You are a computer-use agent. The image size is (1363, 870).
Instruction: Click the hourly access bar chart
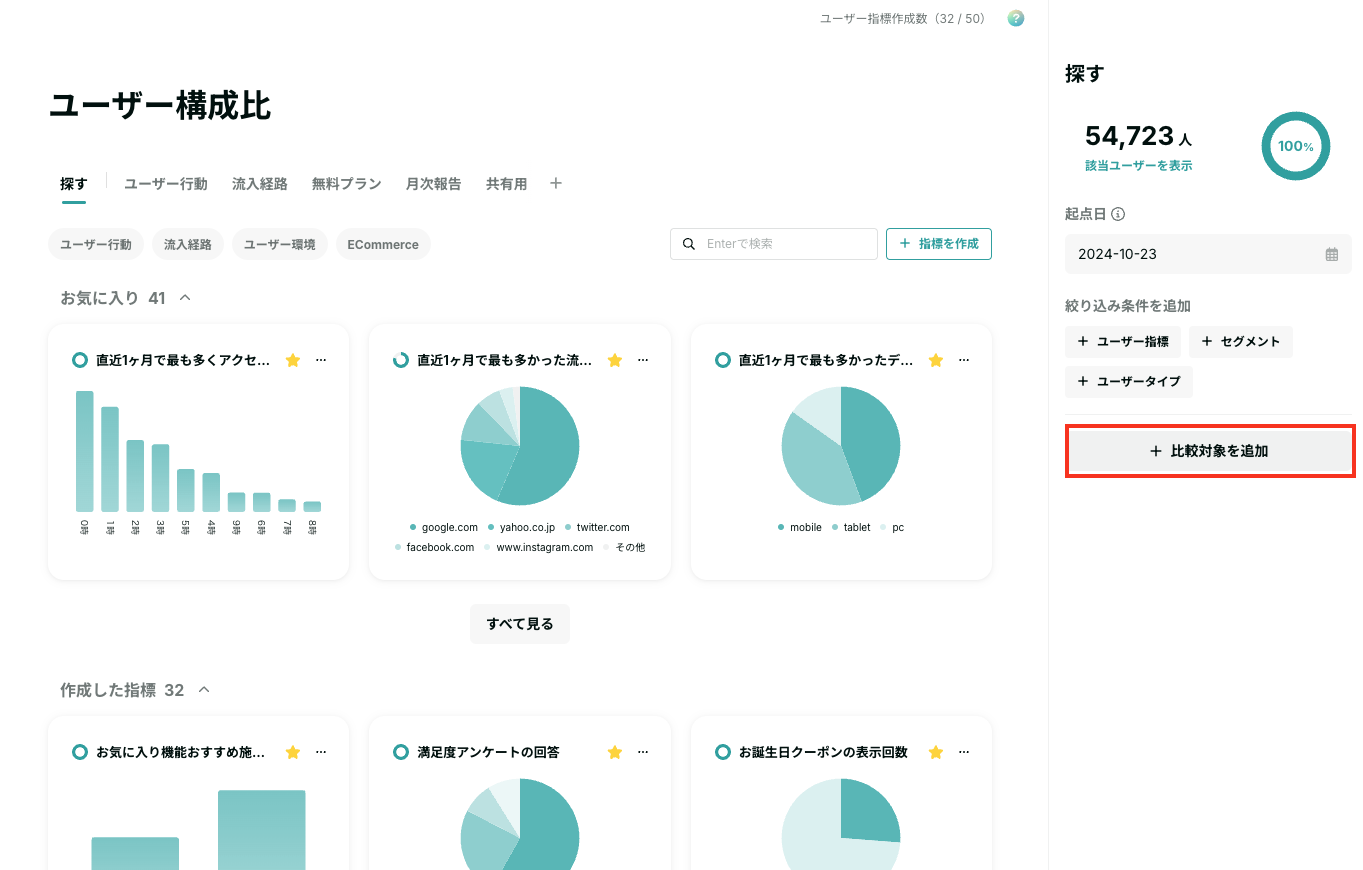coord(198,464)
